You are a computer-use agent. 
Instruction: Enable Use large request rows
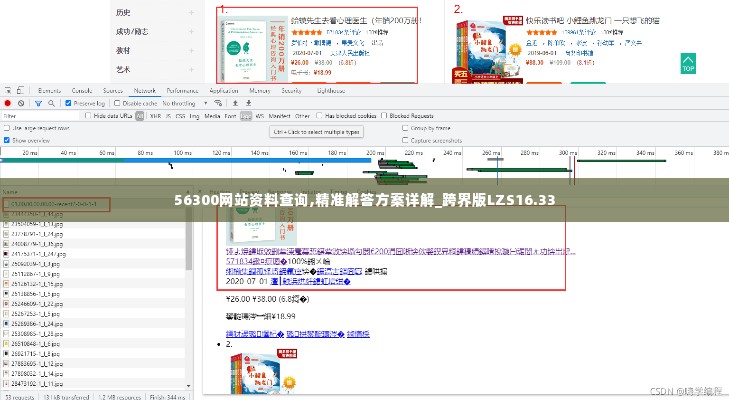coord(7,128)
